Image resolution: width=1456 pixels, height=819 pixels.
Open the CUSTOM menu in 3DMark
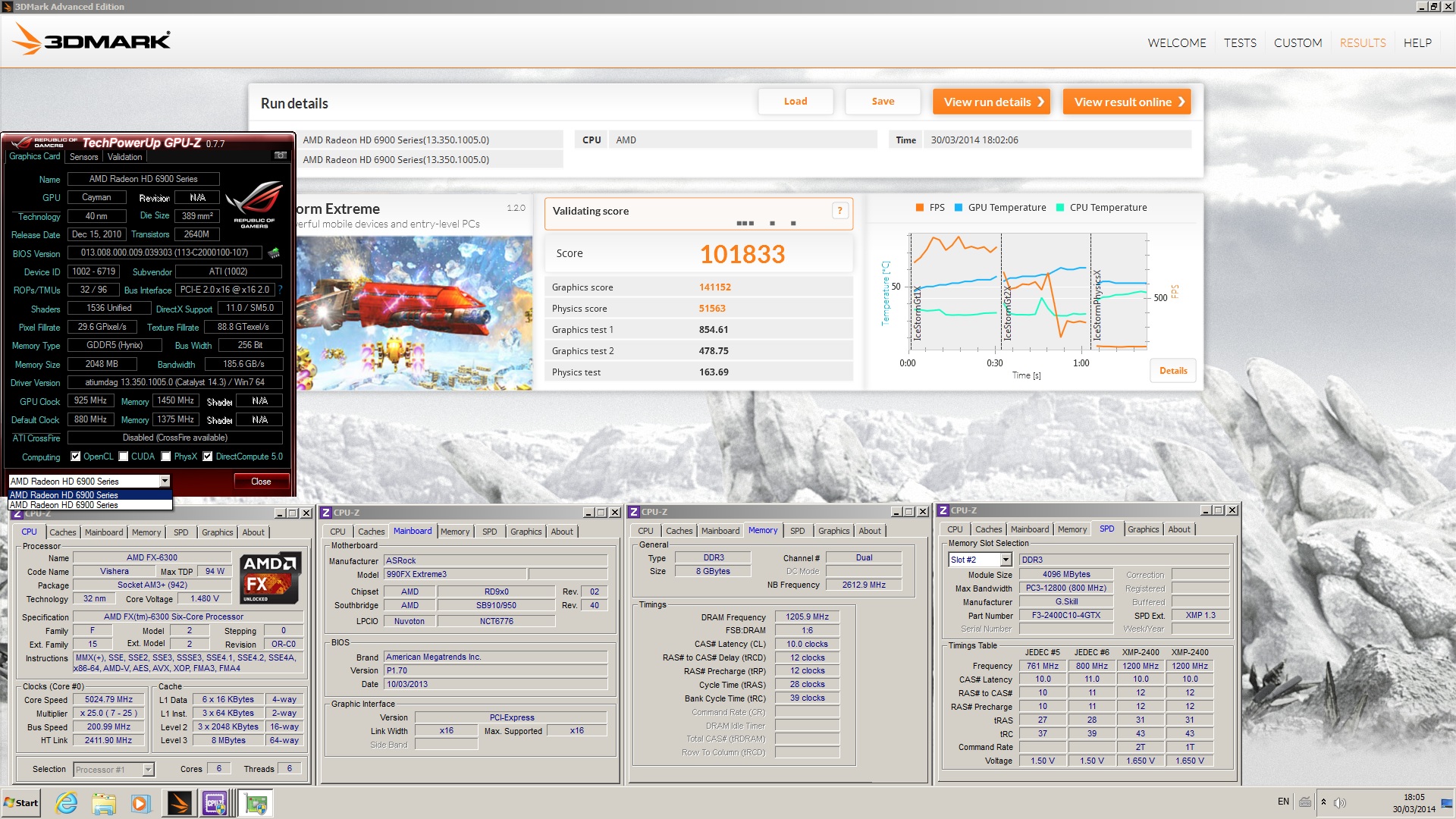tap(1298, 43)
